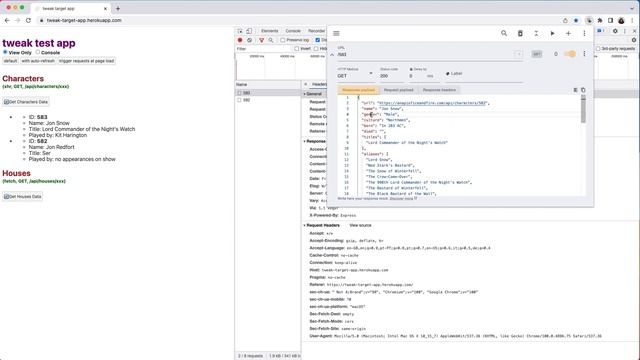Open DevTools settings gear icon
The width and height of the screenshot is (640, 360).
pyautogui.click(x=615, y=31)
